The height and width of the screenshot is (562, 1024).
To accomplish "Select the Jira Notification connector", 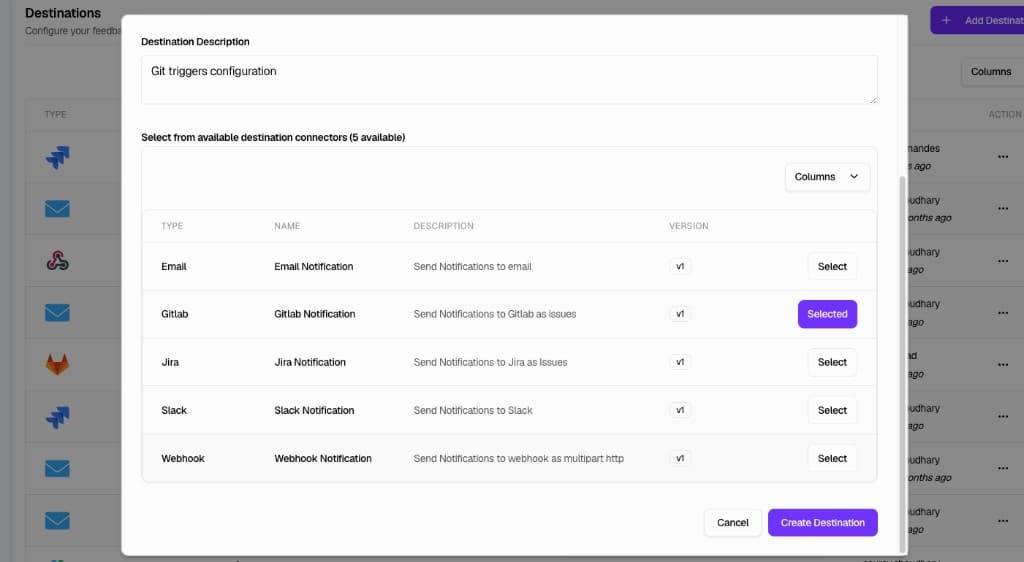I will 832,362.
